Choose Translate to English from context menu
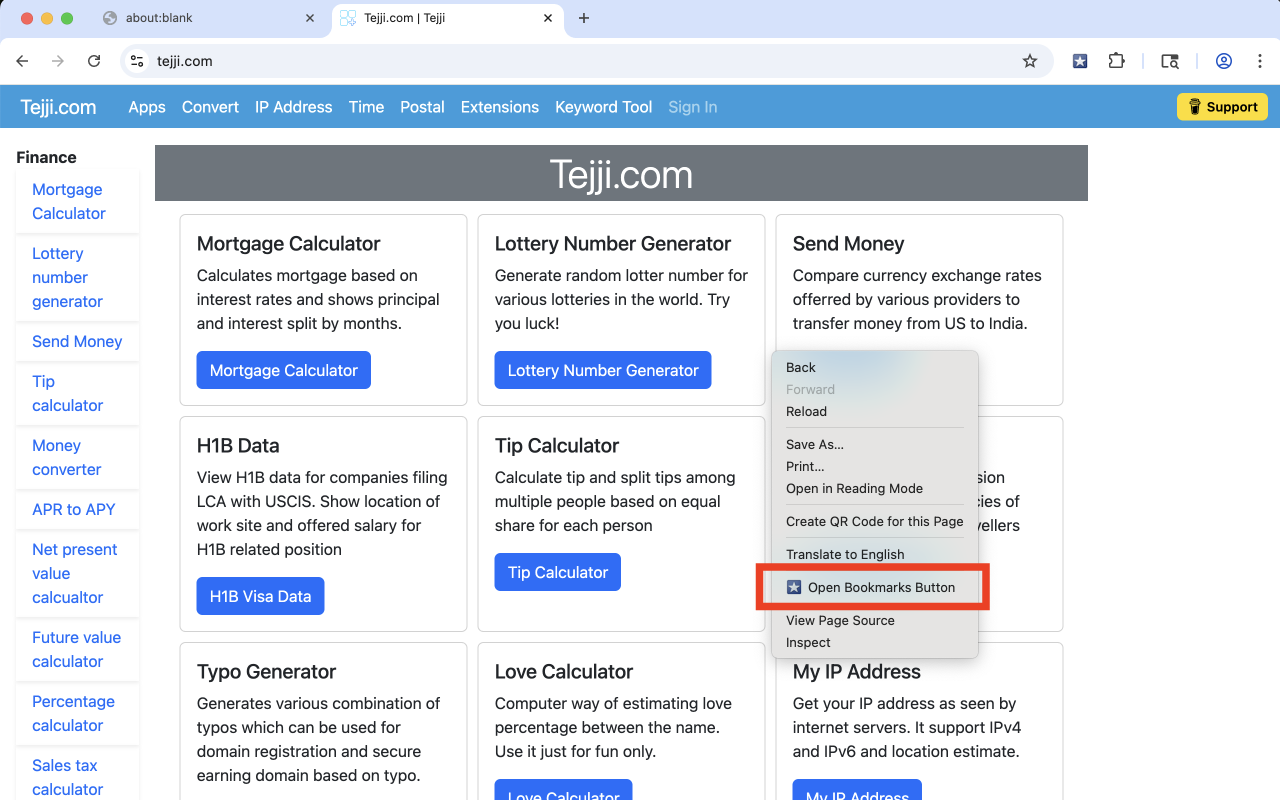This screenshot has height=800, width=1280. (x=845, y=554)
